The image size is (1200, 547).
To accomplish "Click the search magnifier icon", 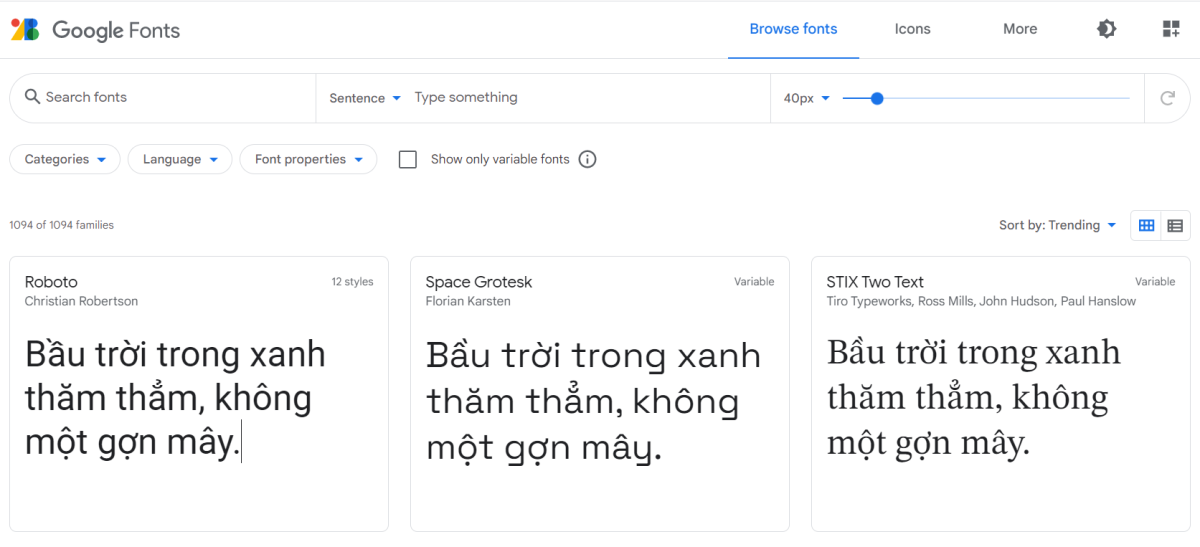I will point(32,97).
